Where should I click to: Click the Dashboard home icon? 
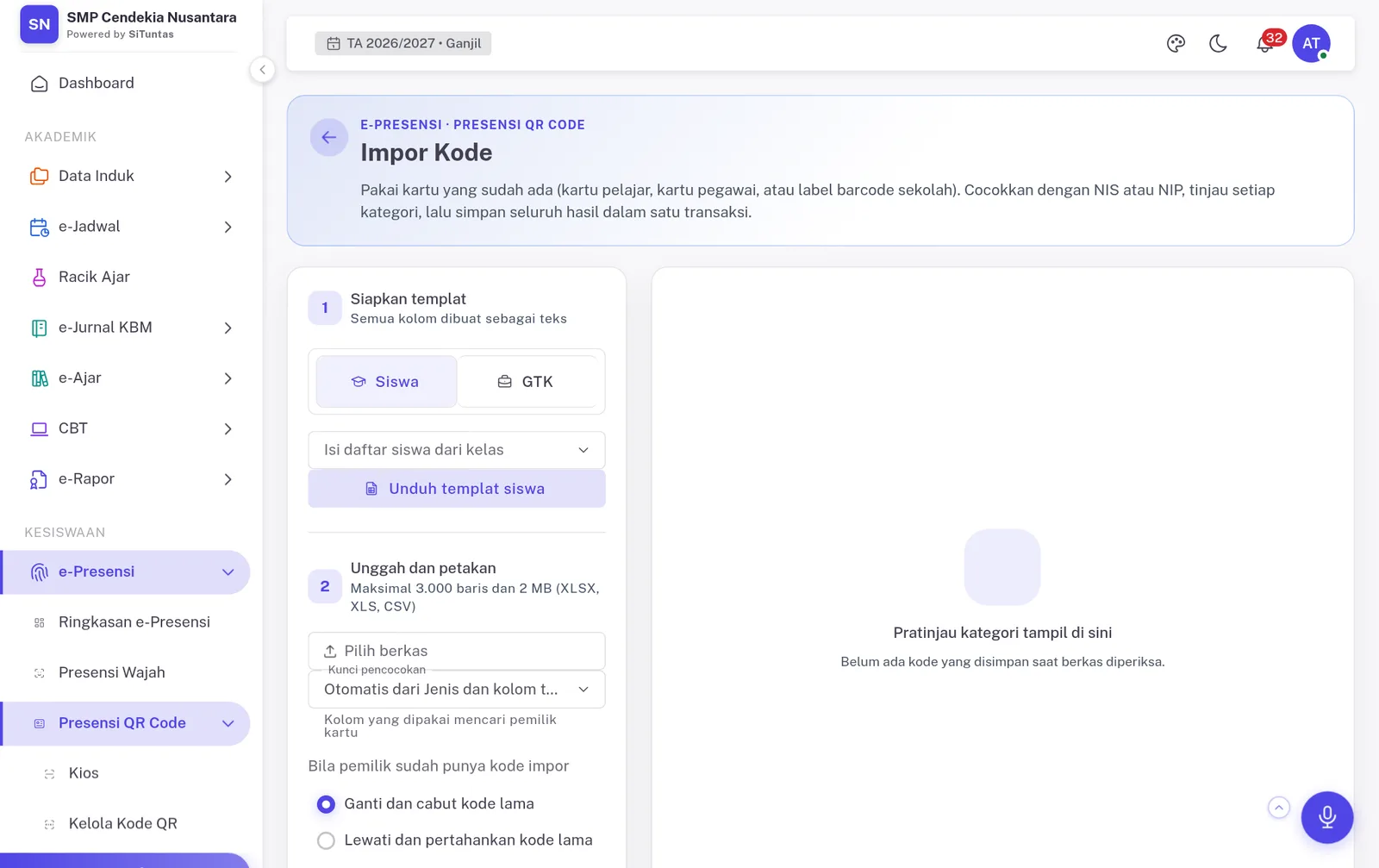39,84
